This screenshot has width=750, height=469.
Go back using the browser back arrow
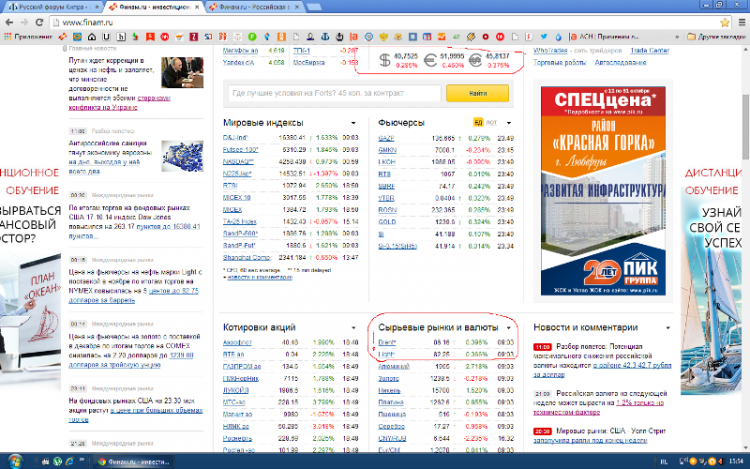tap(9, 22)
